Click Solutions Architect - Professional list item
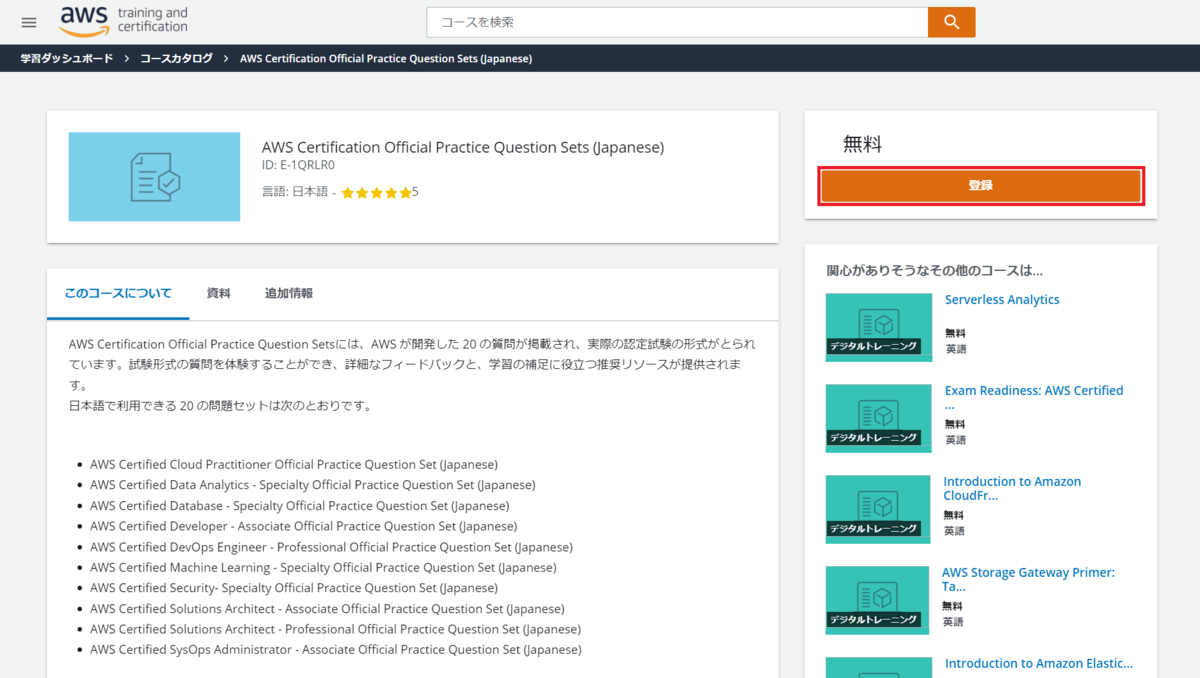Viewport: 1200px width, 678px height. 335,630
